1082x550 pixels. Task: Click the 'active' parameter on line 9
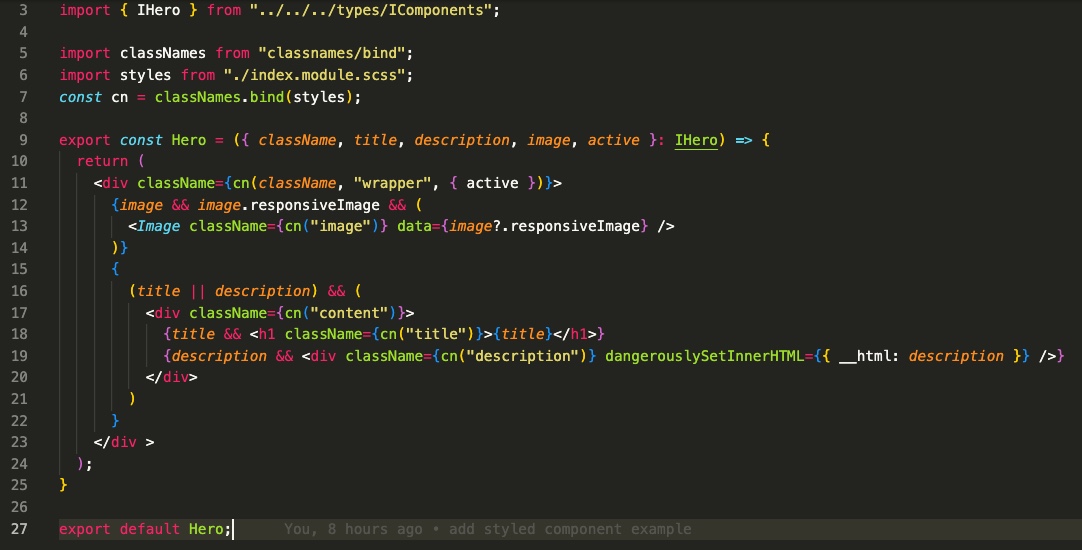coord(613,140)
